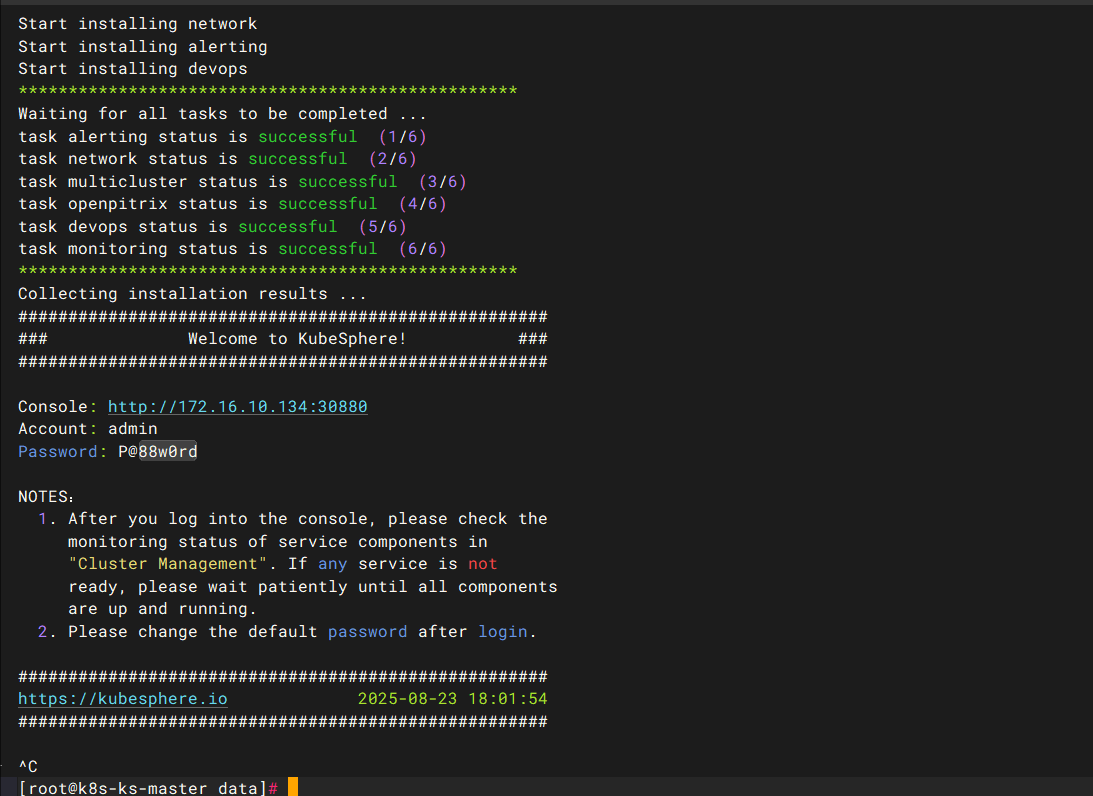This screenshot has width=1093, height=796.
Task: Click the 'Account:' label
Action: click(58, 429)
